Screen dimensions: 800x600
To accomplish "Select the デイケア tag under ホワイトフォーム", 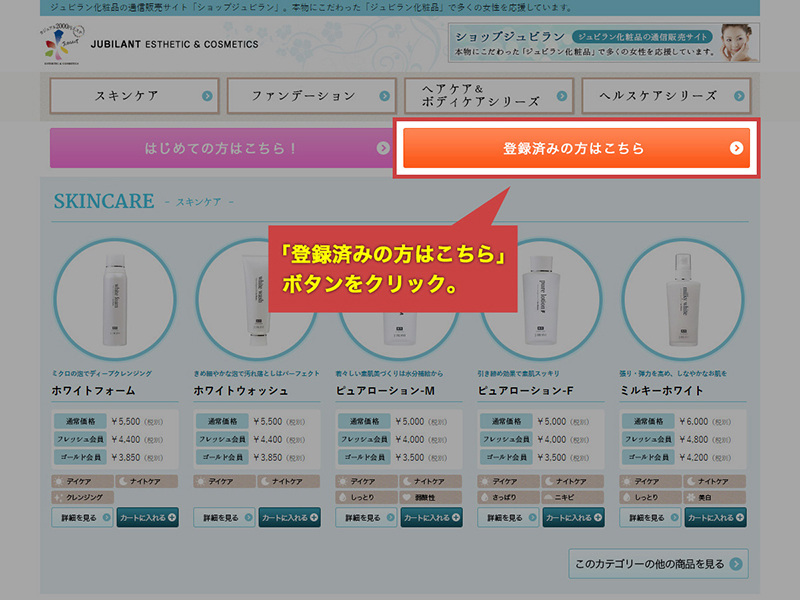I will tap(83, 481).
